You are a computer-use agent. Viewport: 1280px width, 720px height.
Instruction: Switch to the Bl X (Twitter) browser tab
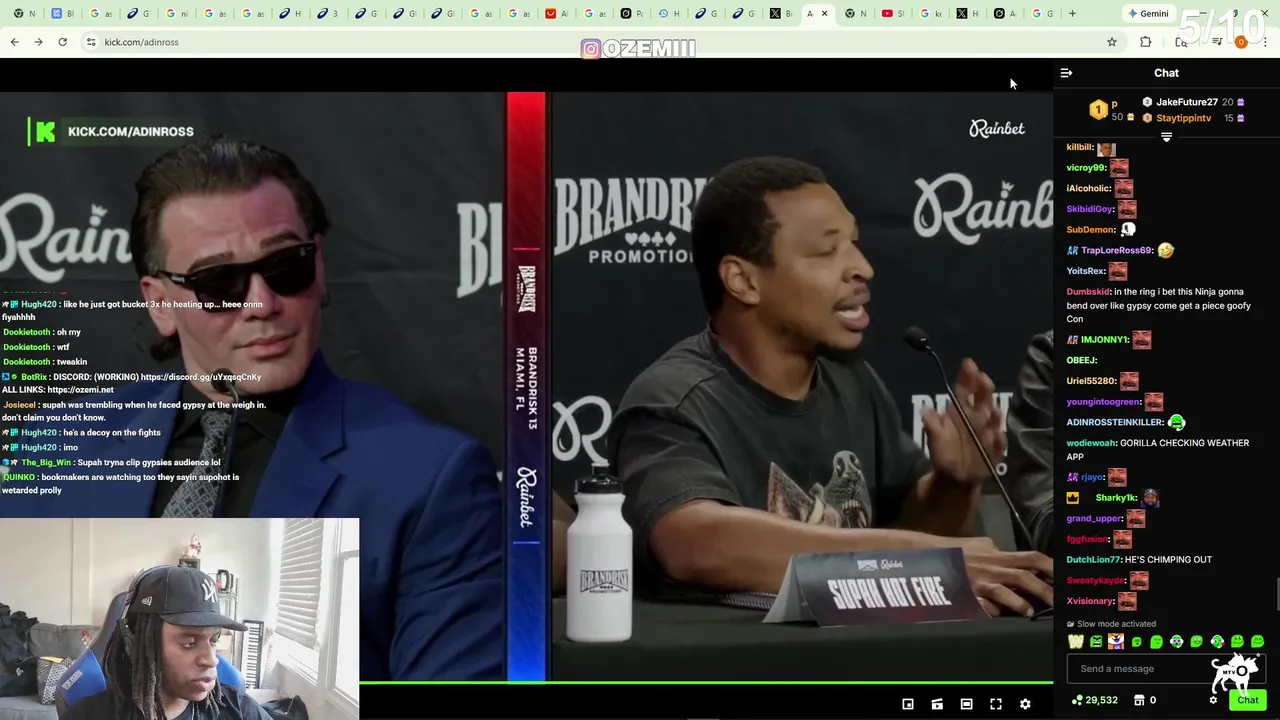(x=780, y=13)
